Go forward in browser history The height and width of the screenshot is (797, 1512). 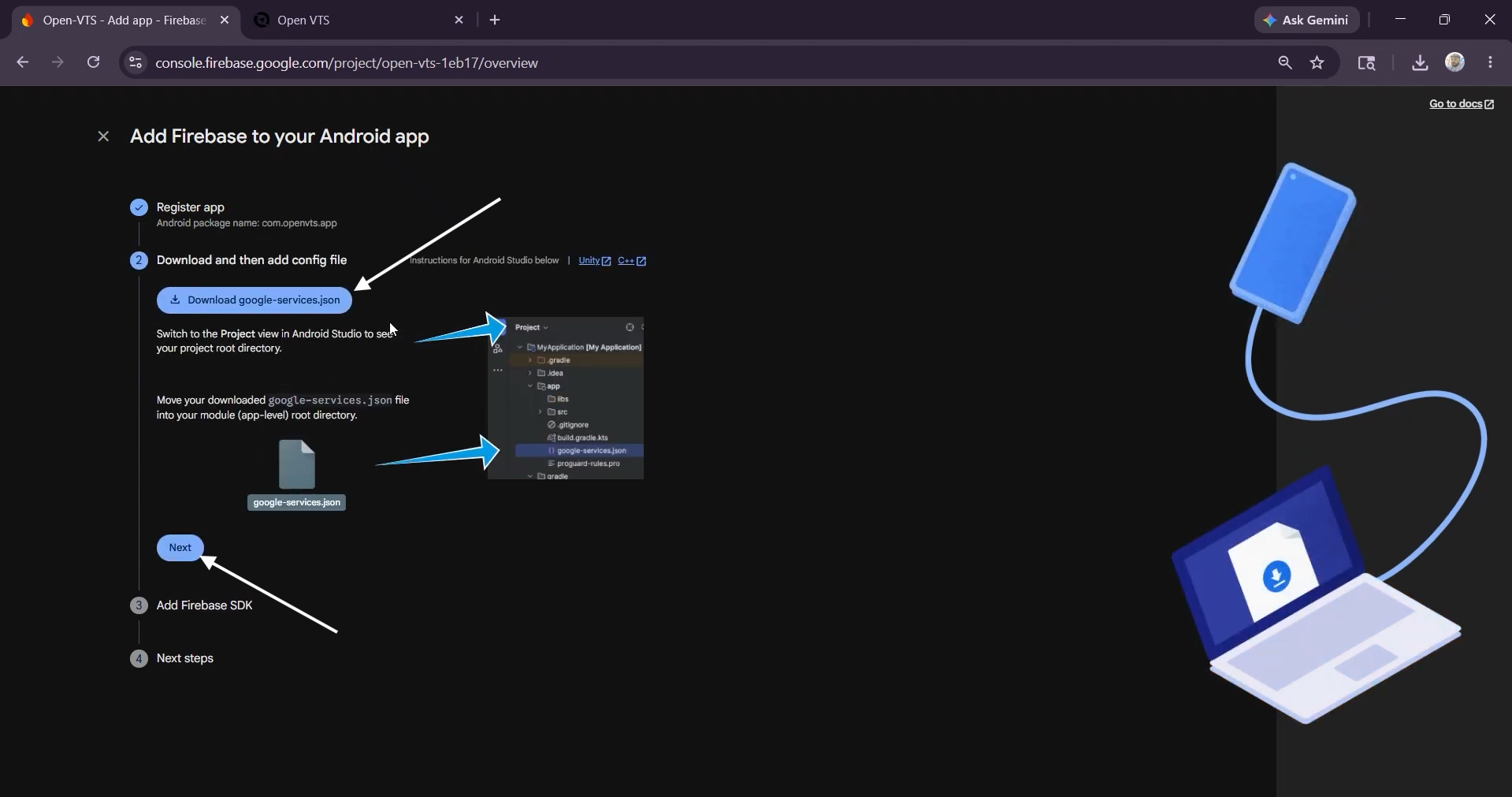[58, 62]
